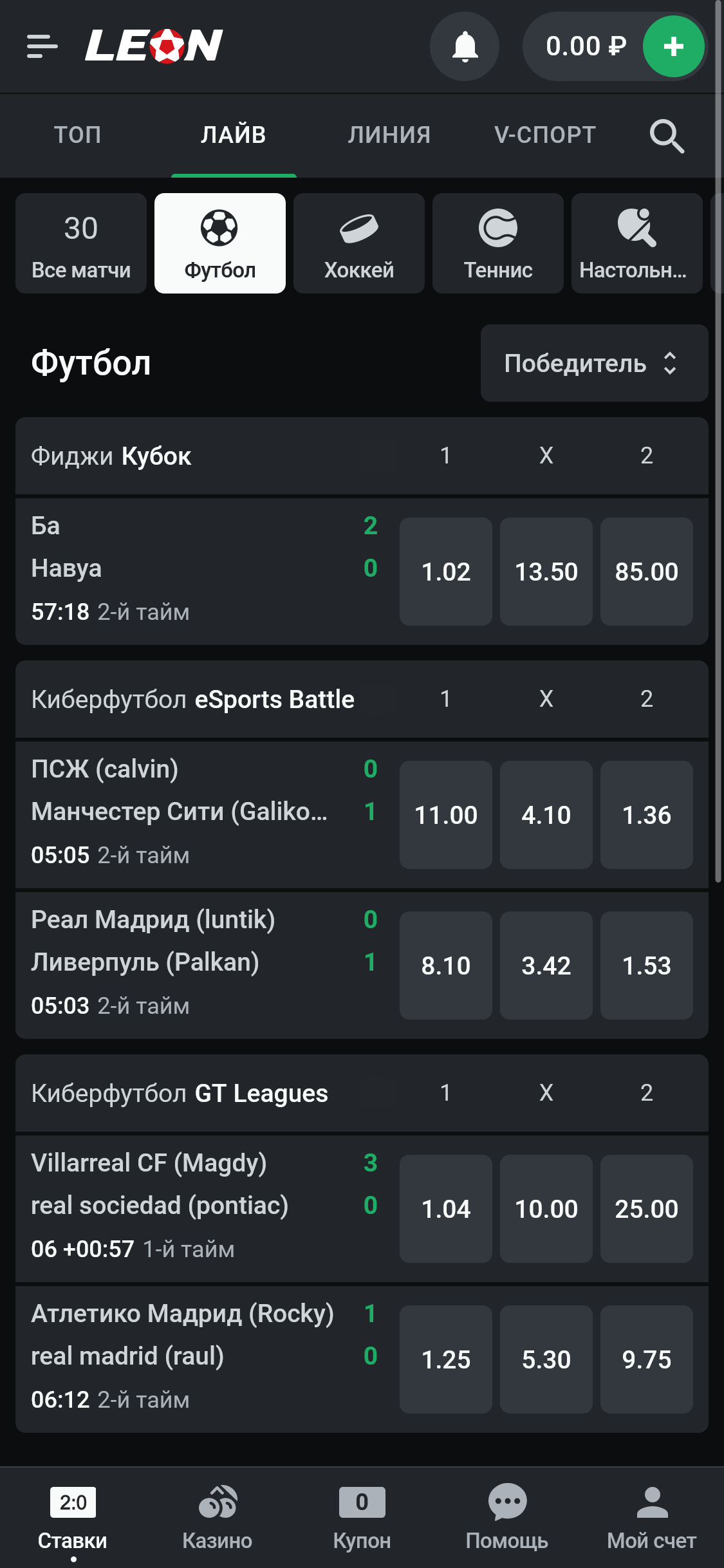This screenshot has width=724, height=1568.
Task: Open notifications bell
Action: [x=465, y=46]
